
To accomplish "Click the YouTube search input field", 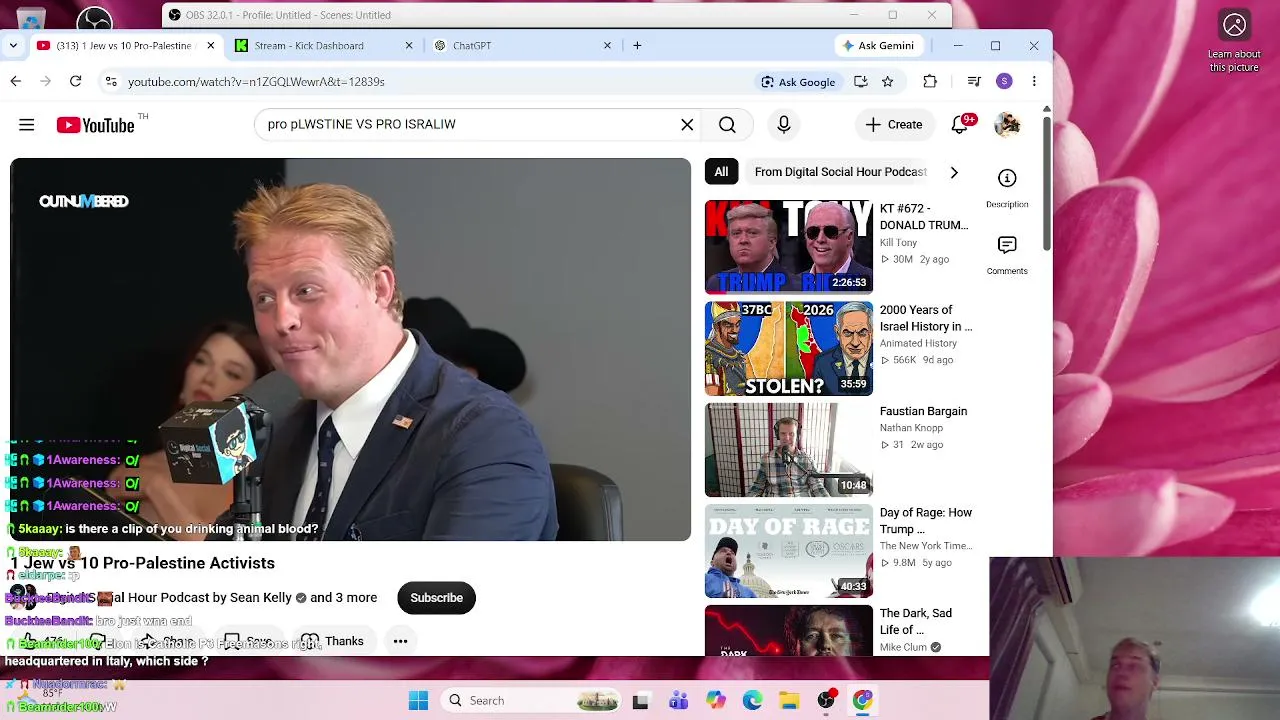I will [468, 125].
